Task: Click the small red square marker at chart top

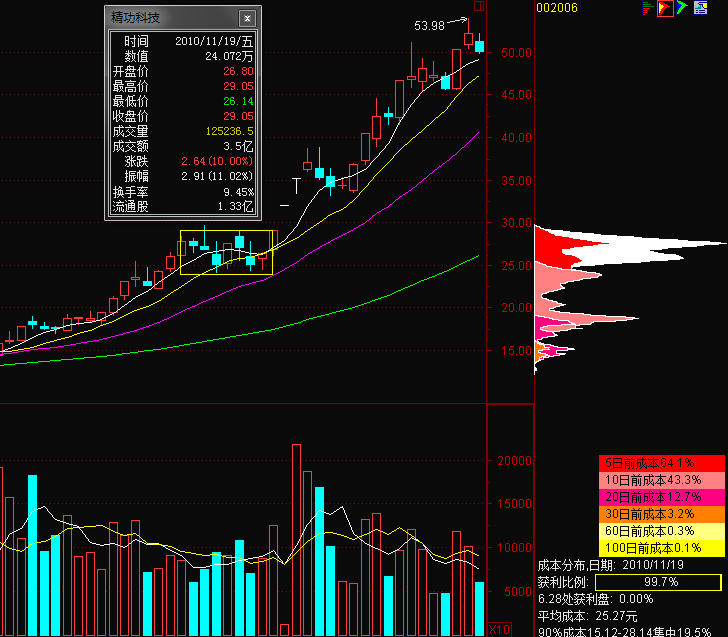Action: click(x=478, y=6)
